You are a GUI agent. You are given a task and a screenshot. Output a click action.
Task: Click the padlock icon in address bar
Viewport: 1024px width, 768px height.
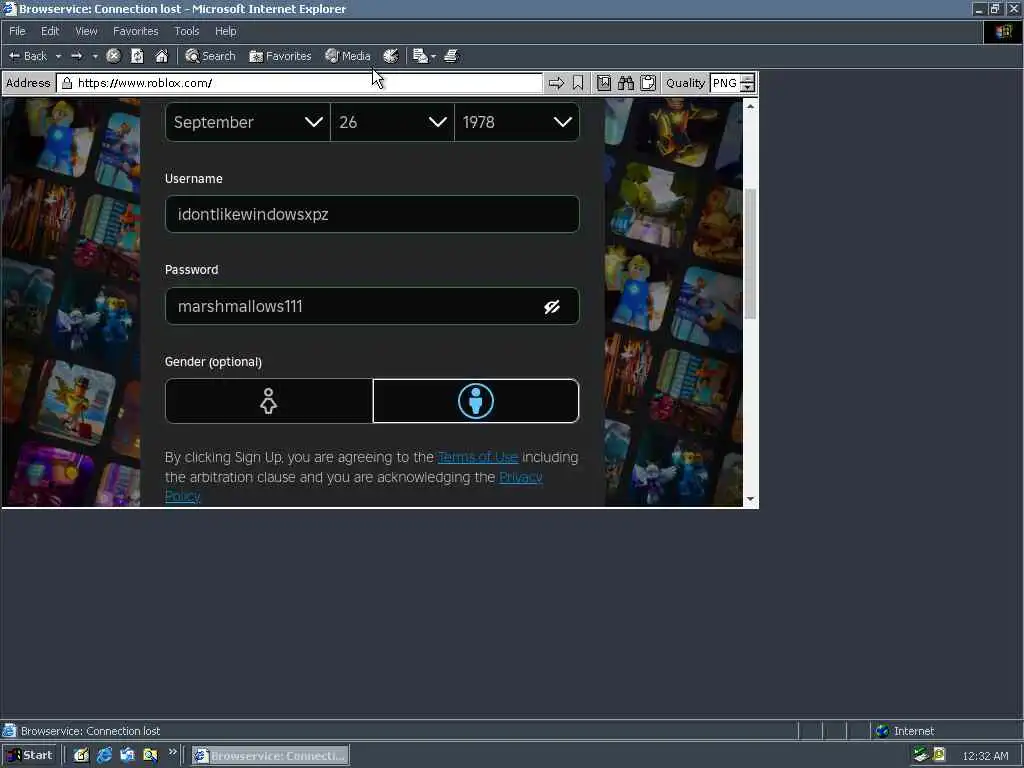coord(67,83)
